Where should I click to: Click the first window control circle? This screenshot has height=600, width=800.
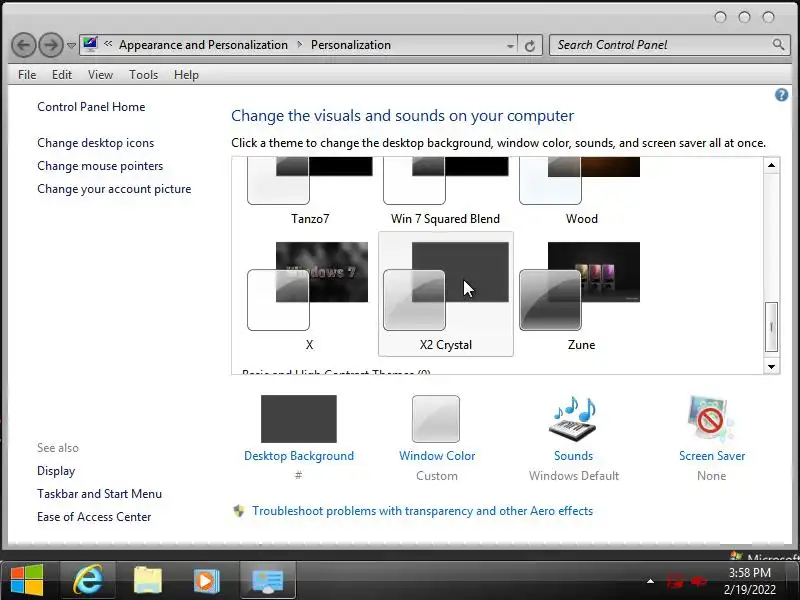pyautogui.click(x=720, y=17)
